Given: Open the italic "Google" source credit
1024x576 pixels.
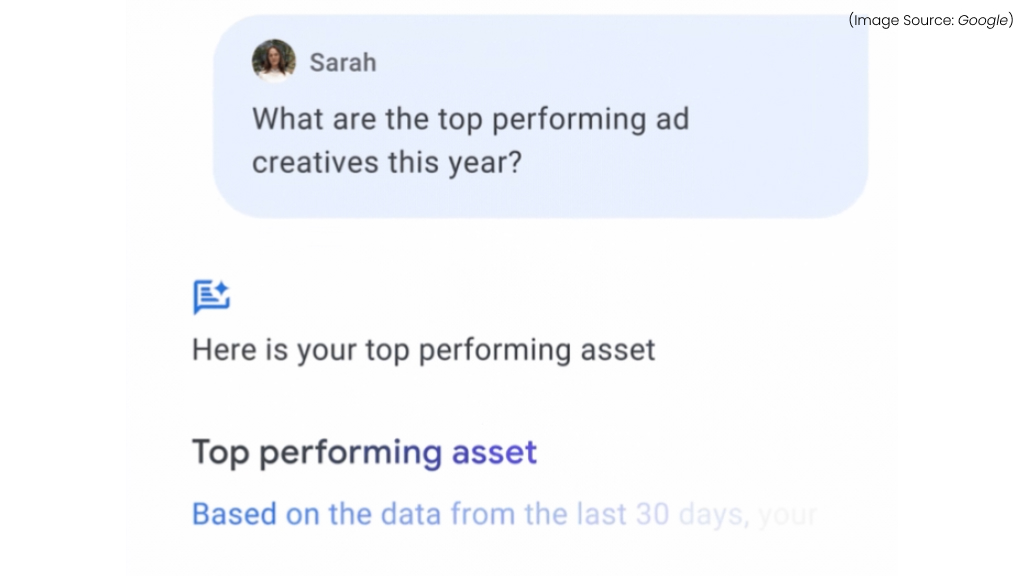Looking at the screenshot, I should (x=982, y=20).
